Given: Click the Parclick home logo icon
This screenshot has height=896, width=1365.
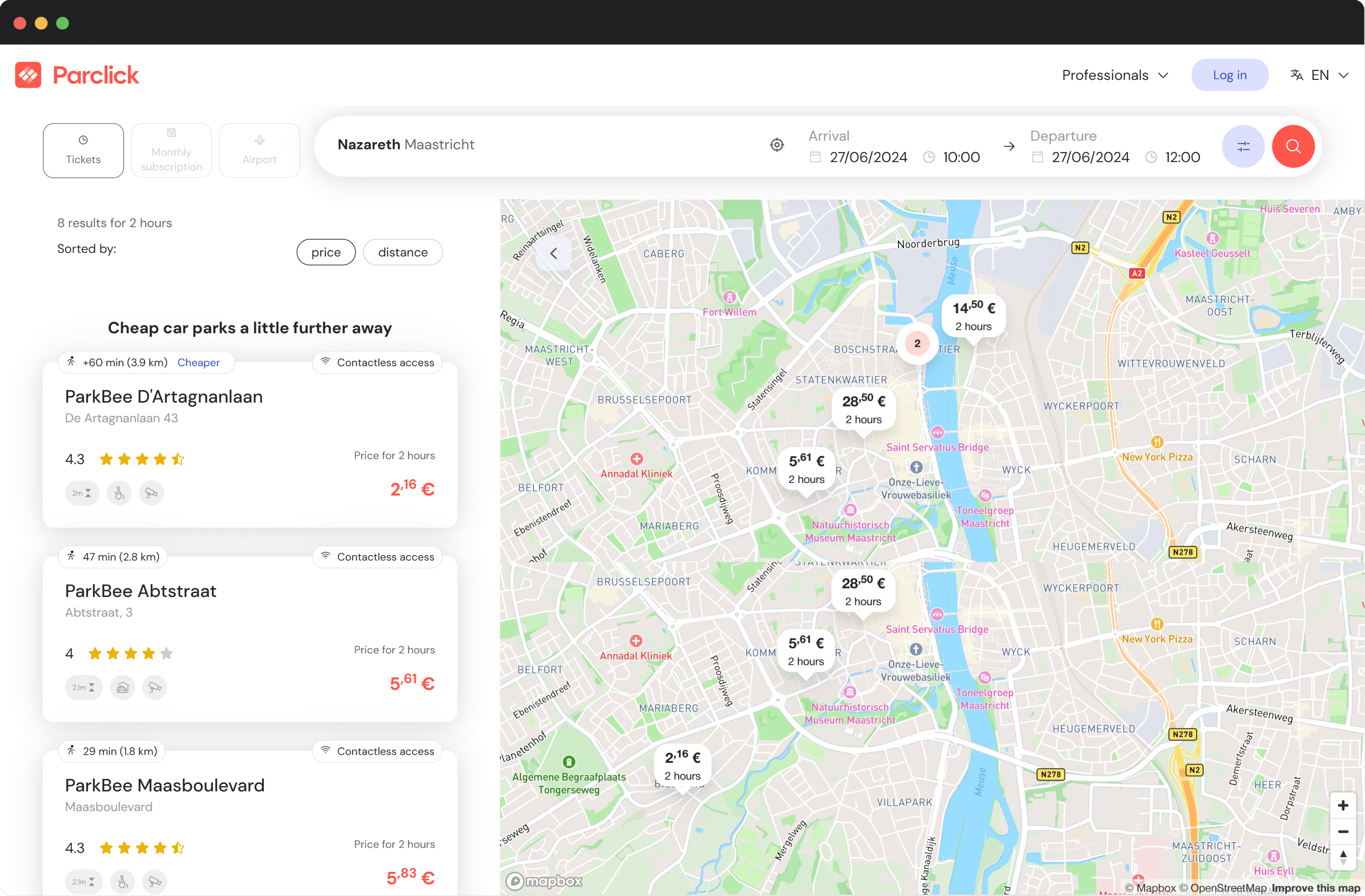Looking at the screenshot, I should (x=28, y=74).
